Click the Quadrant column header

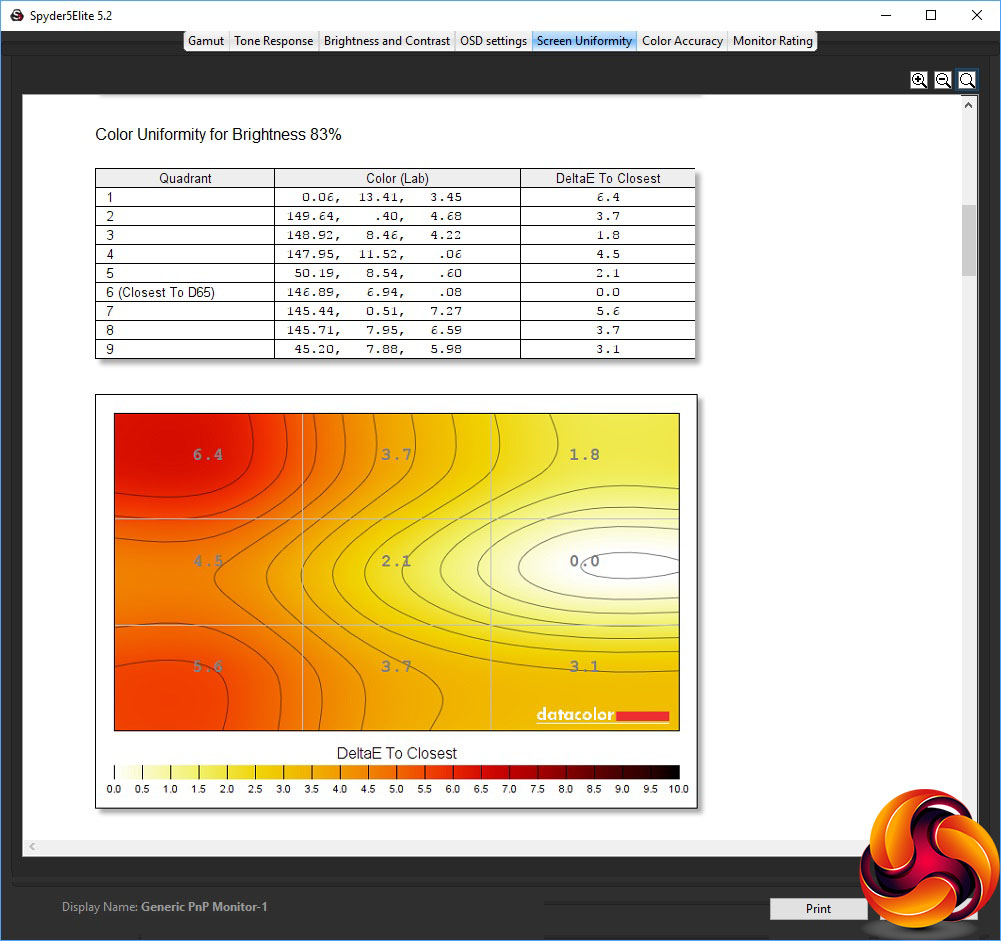click(185, 178)
